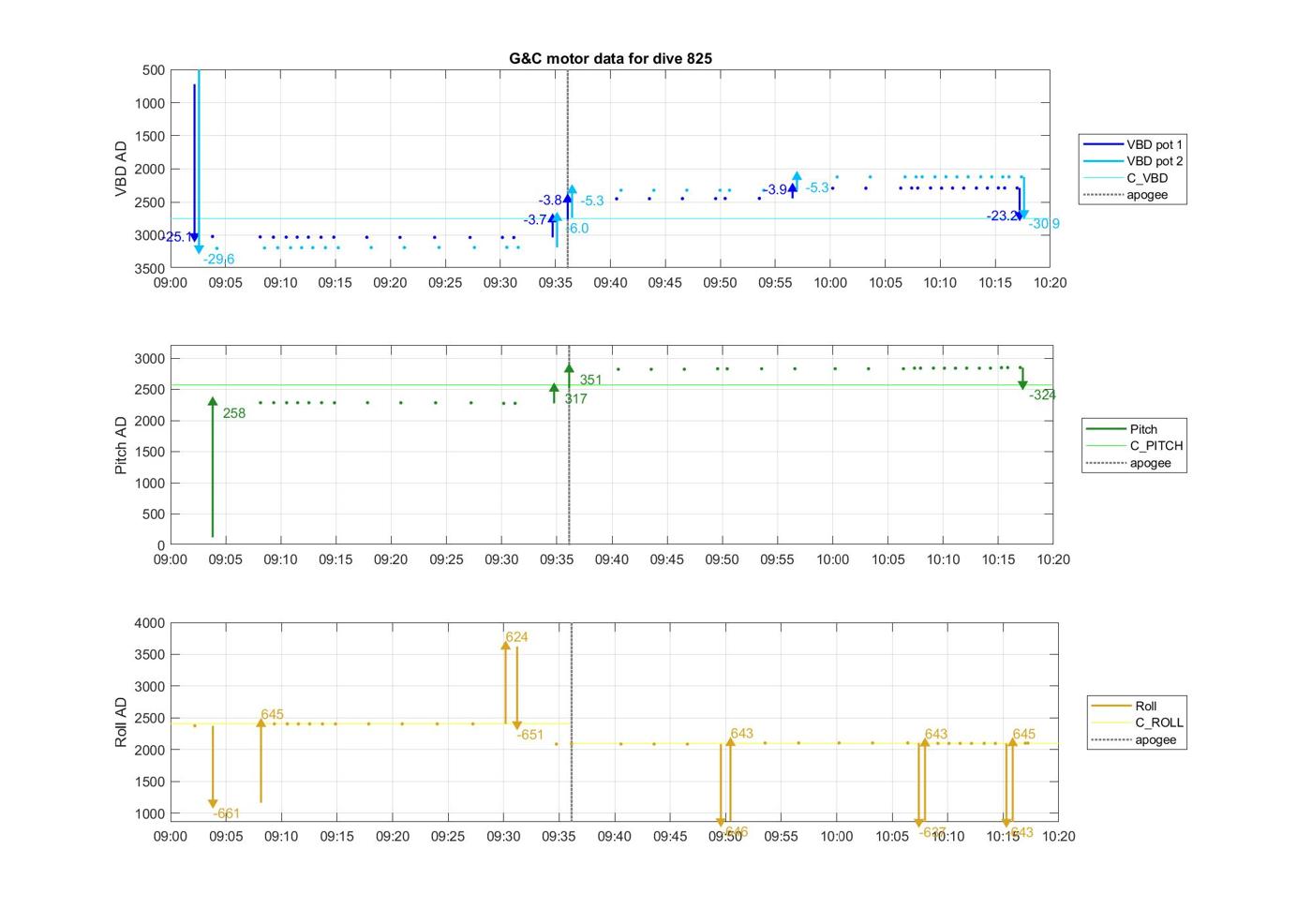This screenshot has width=1312, height=924.
Task: Click the roll '645' label near 10:16
Action: (1024, 734)
